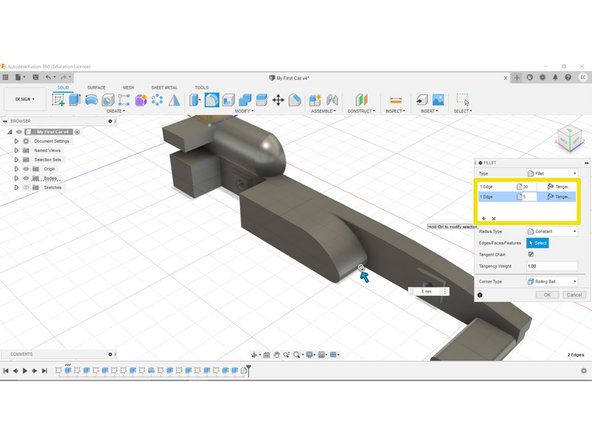Select first 1 Edge row with radius 30
592x444 pixels.
point(527,187)
